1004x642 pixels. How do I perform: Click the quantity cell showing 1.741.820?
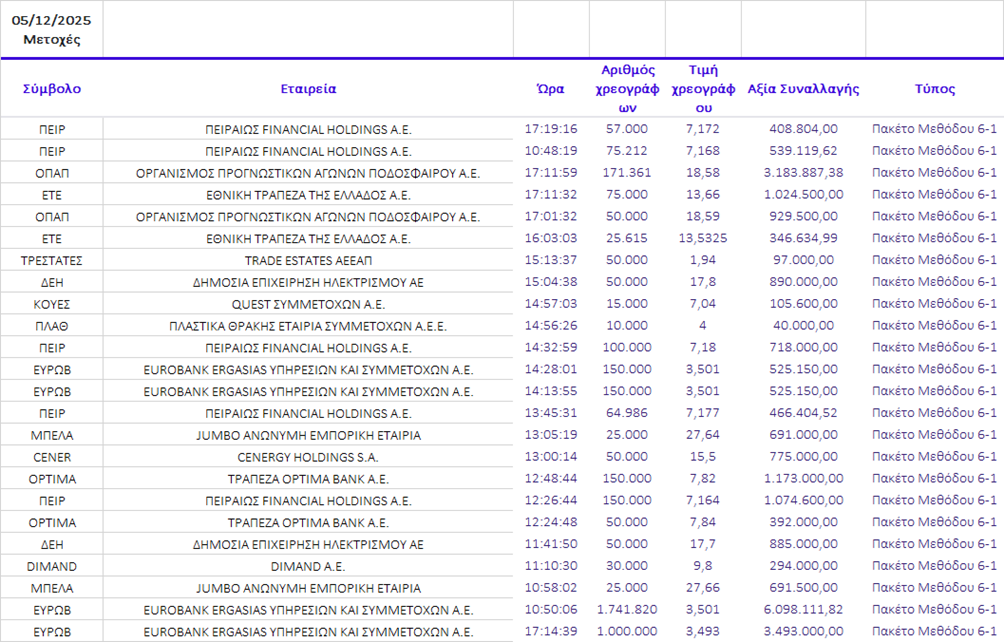(x=627, y=610)
